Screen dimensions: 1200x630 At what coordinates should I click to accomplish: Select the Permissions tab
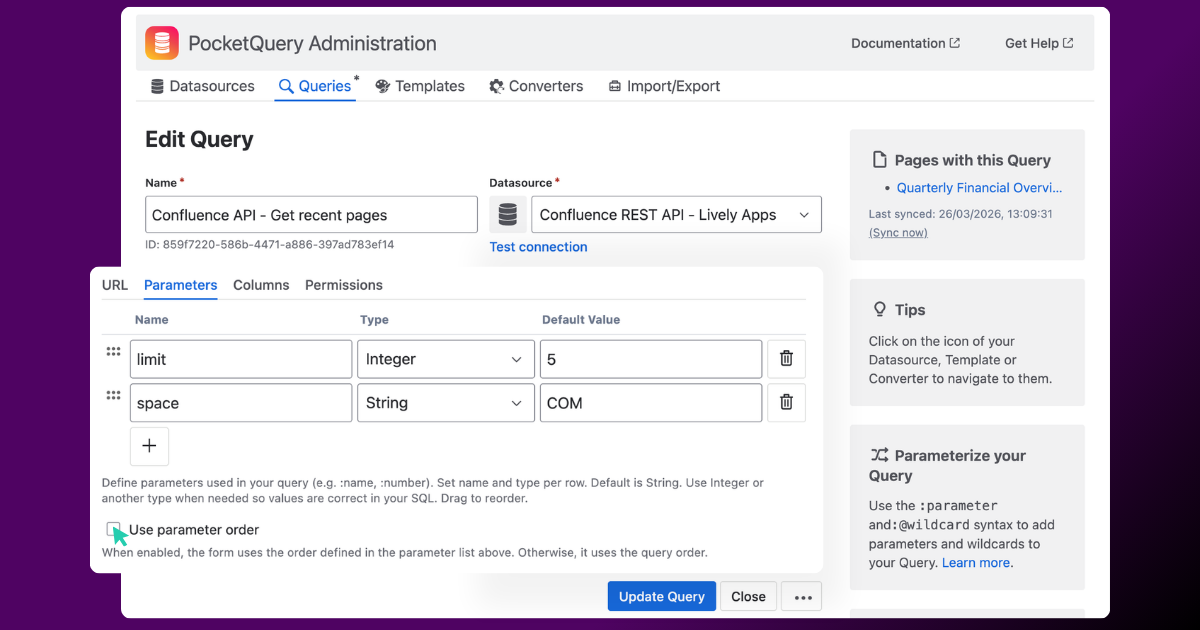click(343, 285)
